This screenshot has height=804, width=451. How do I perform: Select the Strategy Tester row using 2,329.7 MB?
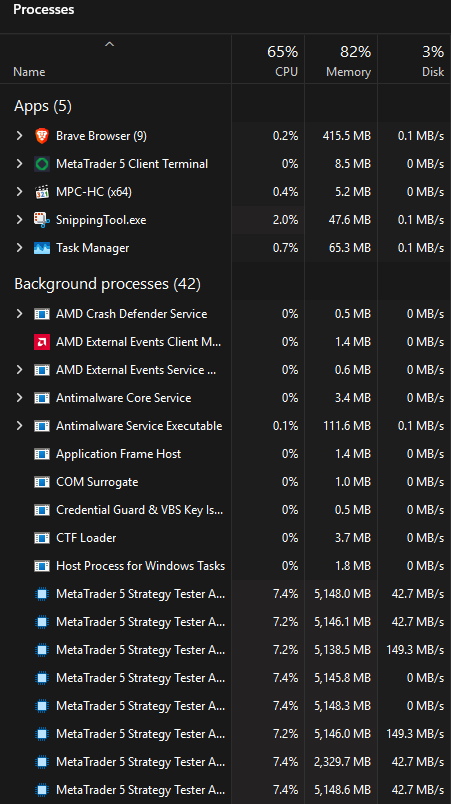point(226,762)
